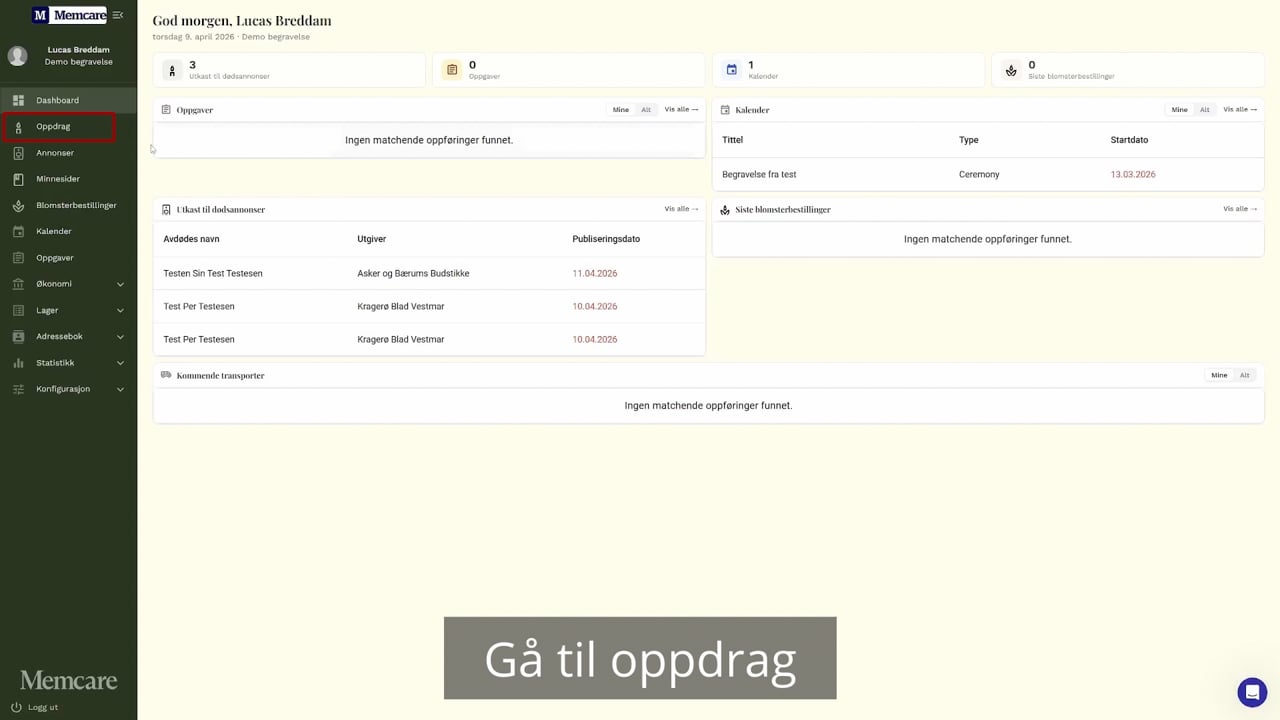Select Alt filter in Kommende transporter
This screenshot has width=1280, height=720.
(x=1244, y=375)
